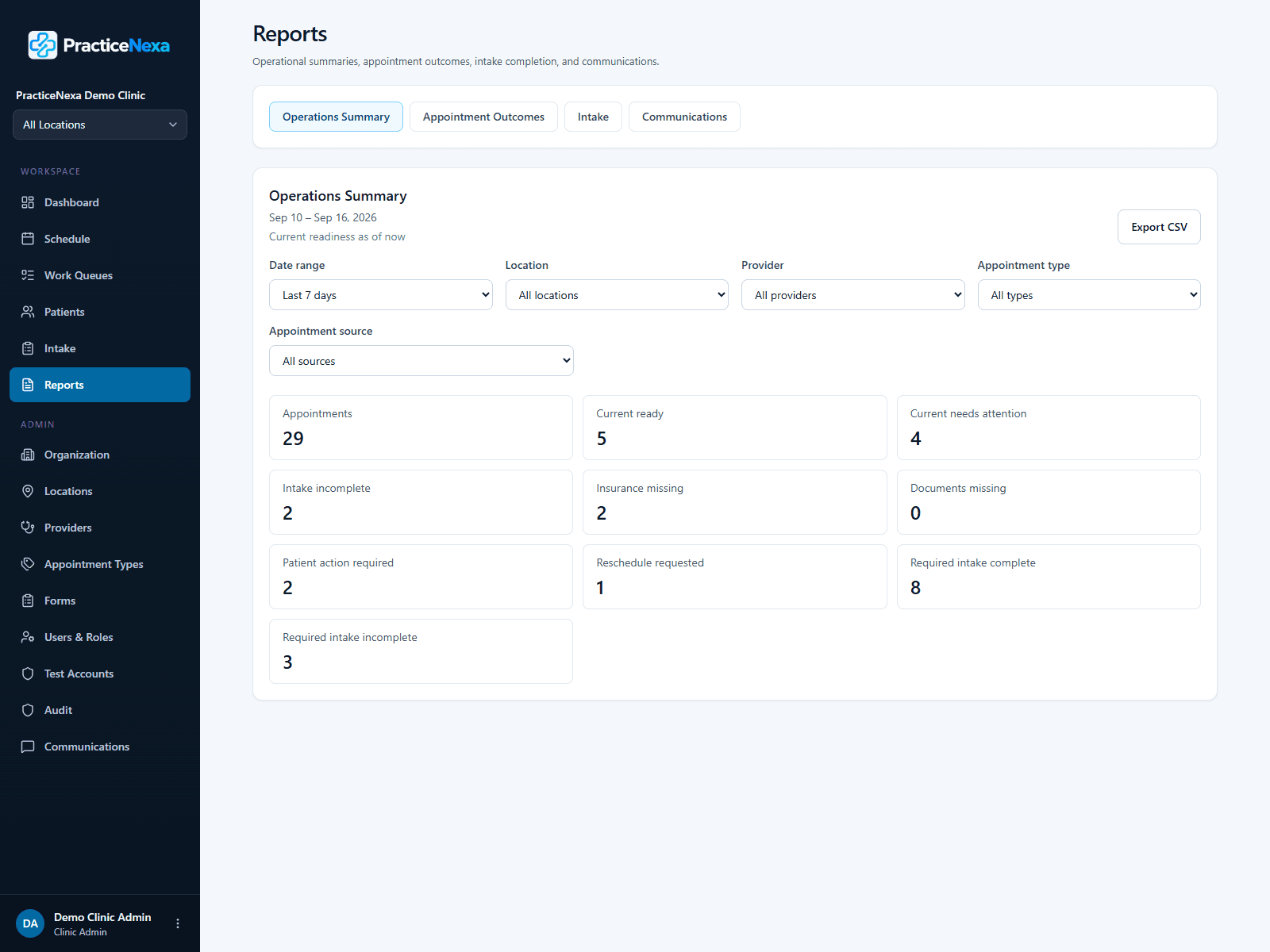This screenshot has height=952, width=1270.
Task: Open Work Queues from the sidebar
Action: pos(100,275)
